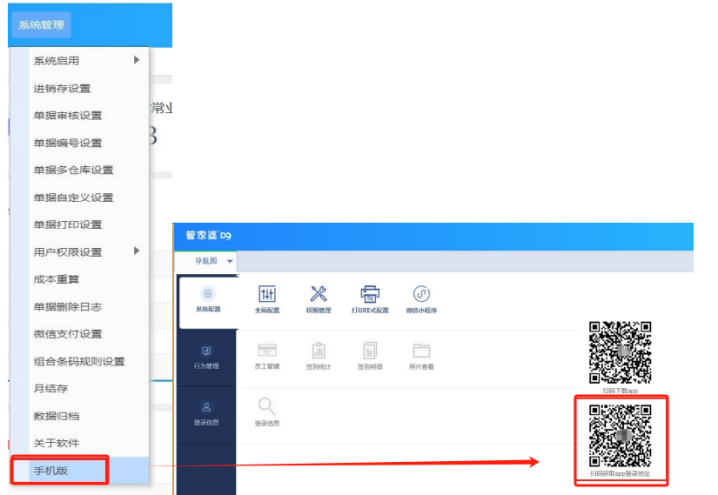Viewport: 718px width, 495px height.
Task: Select 行为管理 in dark sidebar
Action: 207,357
